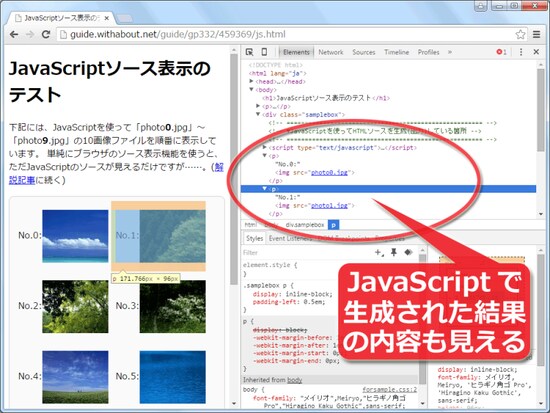Collapse the div class samplebox node

(x=258, y=114)
